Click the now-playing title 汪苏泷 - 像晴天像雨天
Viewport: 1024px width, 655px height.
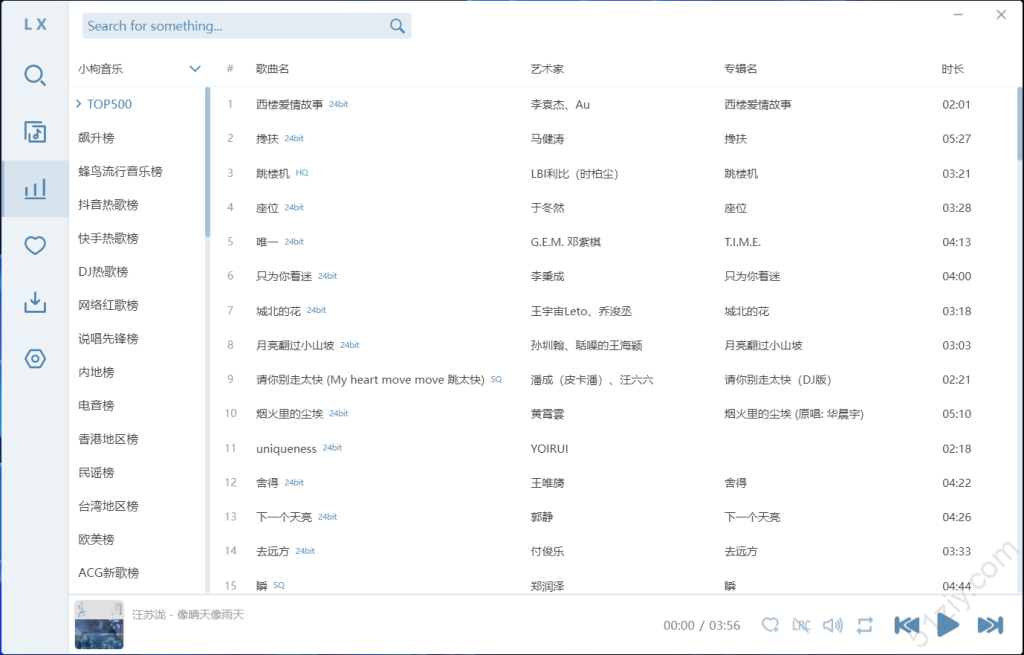click(188, 615)
